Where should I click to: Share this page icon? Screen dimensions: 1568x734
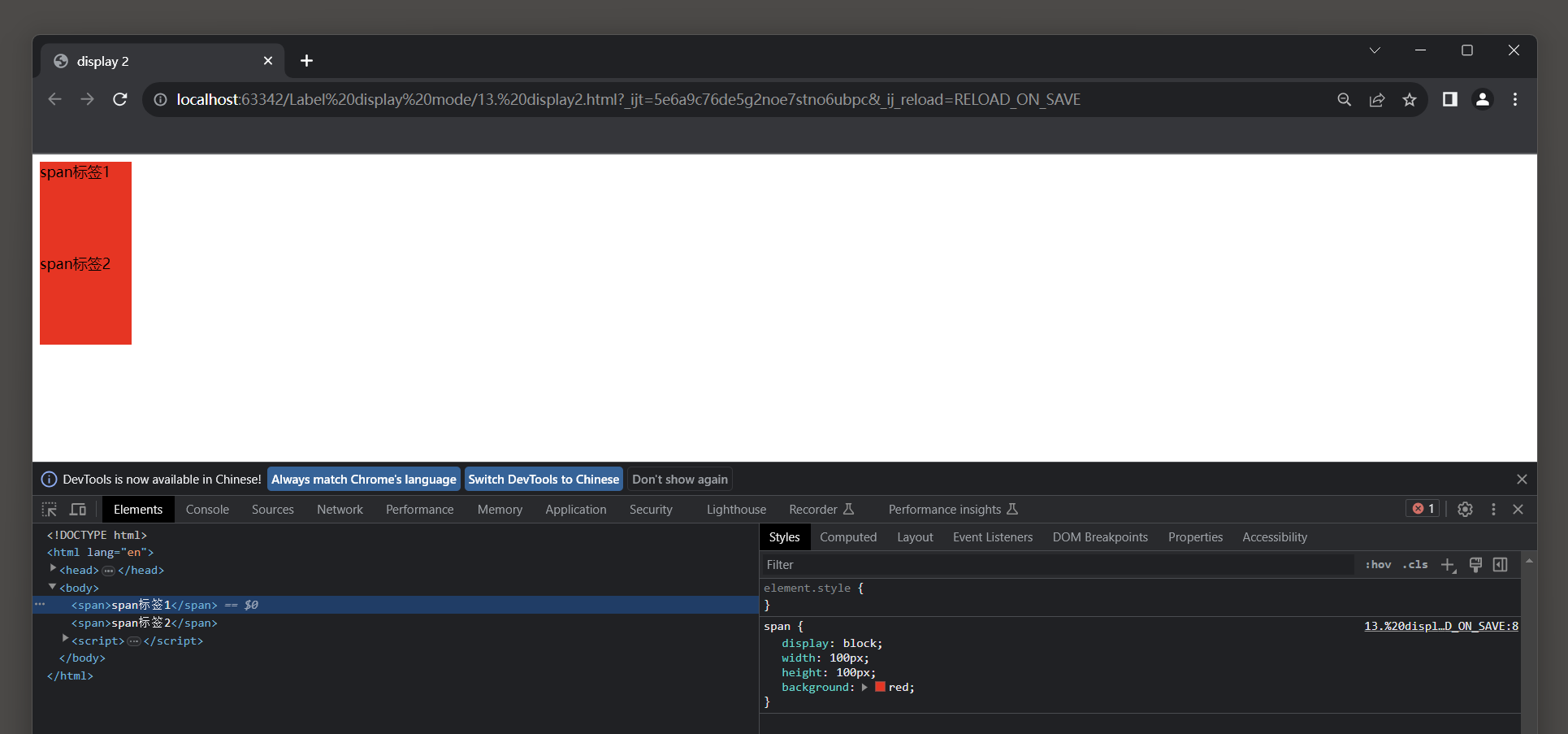pyautogui.click(x=1377, y=99)
